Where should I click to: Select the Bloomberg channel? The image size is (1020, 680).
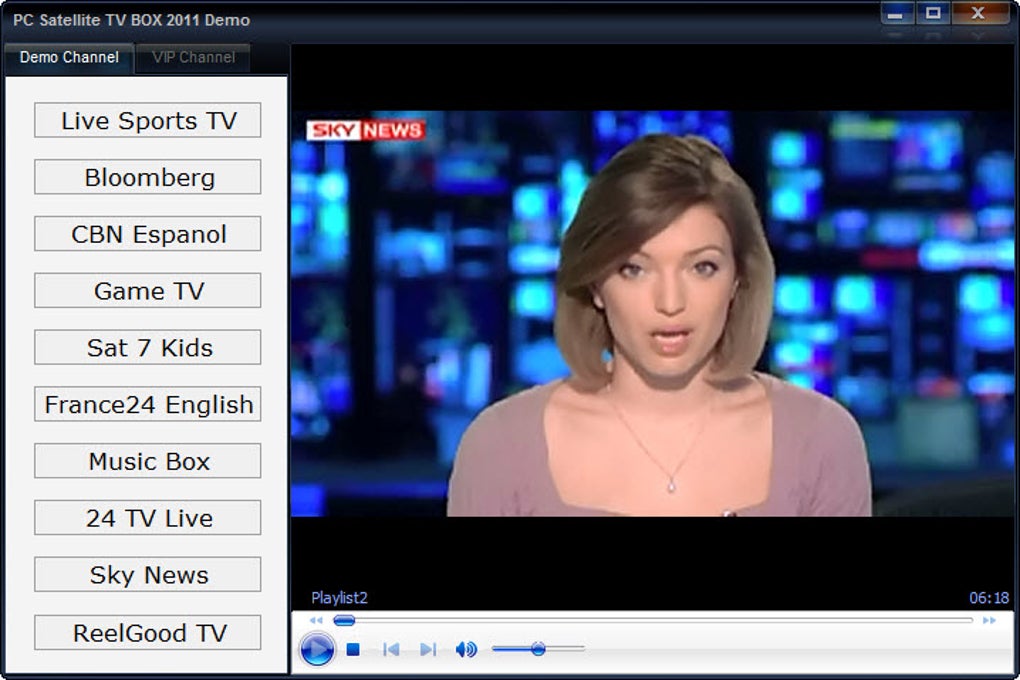[148, 177]
